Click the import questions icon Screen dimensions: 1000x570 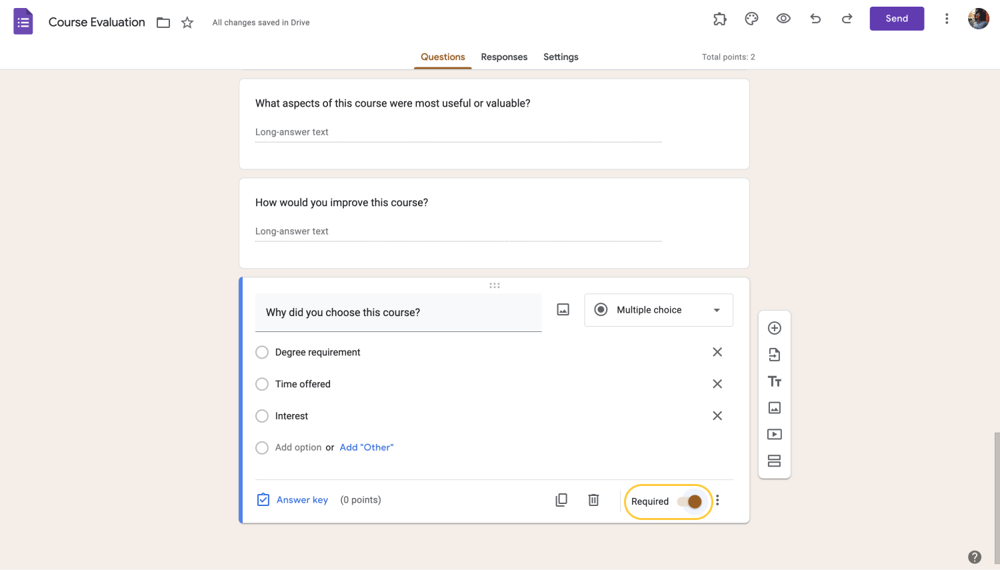coord(774,355)
